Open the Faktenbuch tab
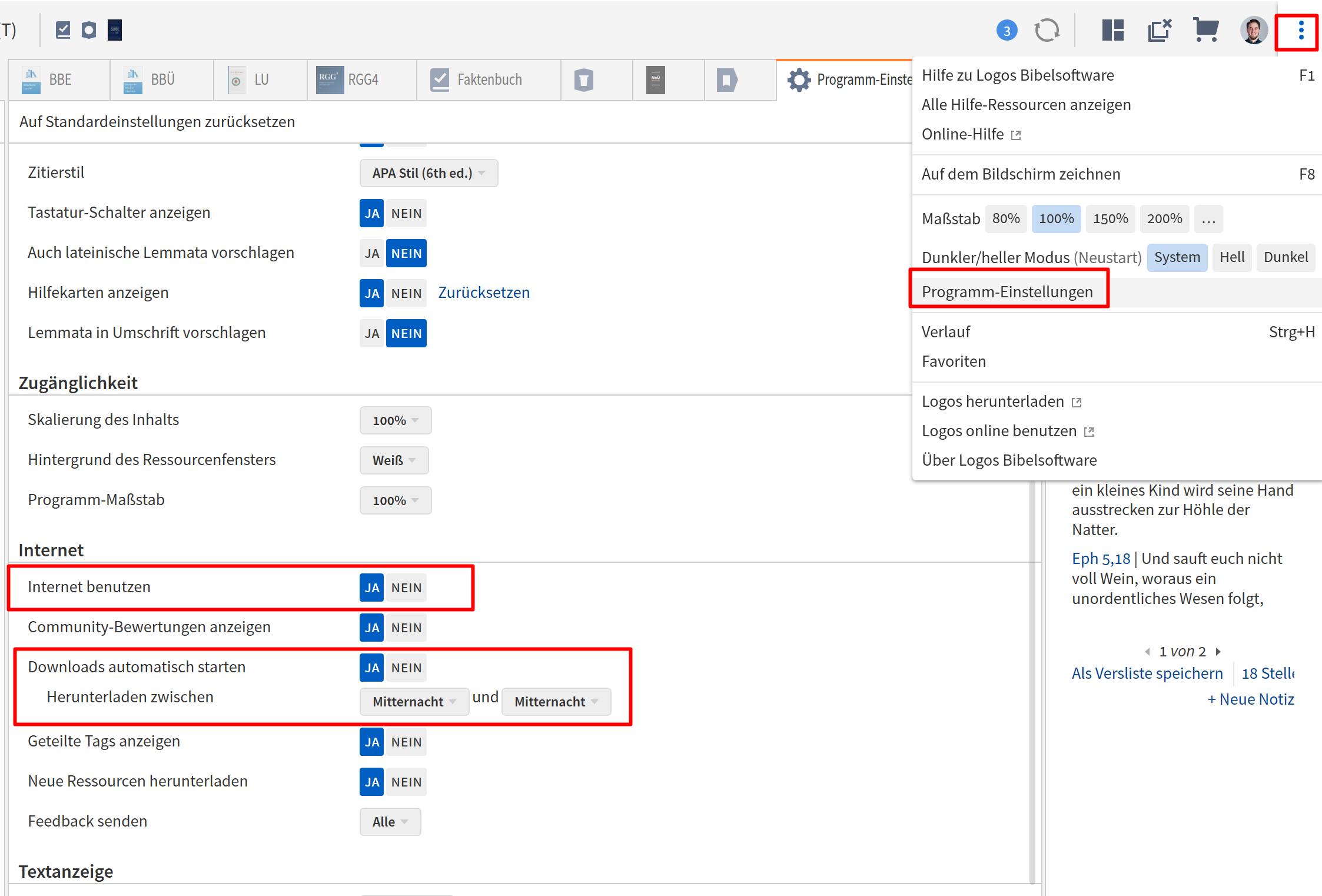The image size is (1322, 896). click(x=489, y=80)
